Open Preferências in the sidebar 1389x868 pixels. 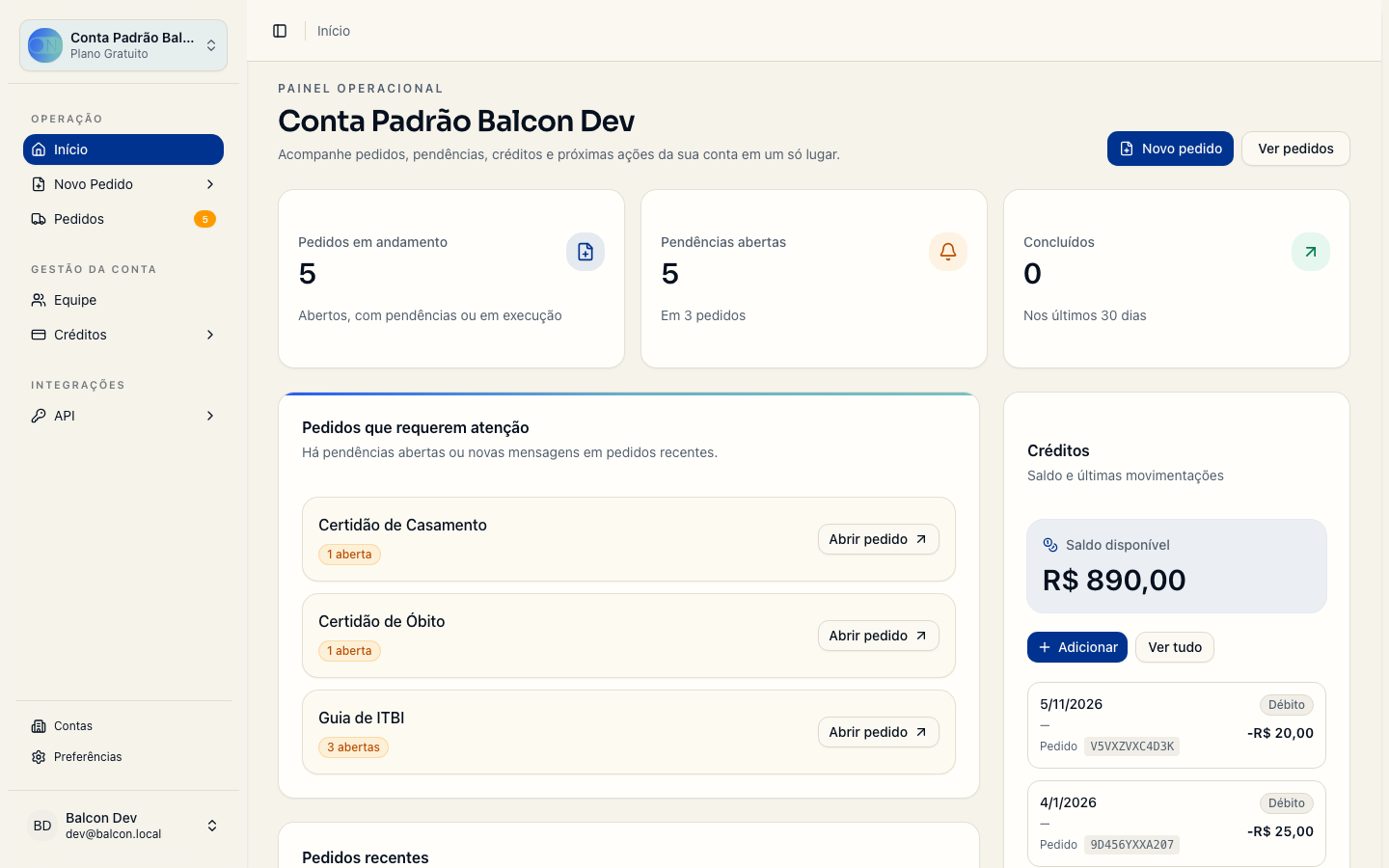tap(123, 757)
